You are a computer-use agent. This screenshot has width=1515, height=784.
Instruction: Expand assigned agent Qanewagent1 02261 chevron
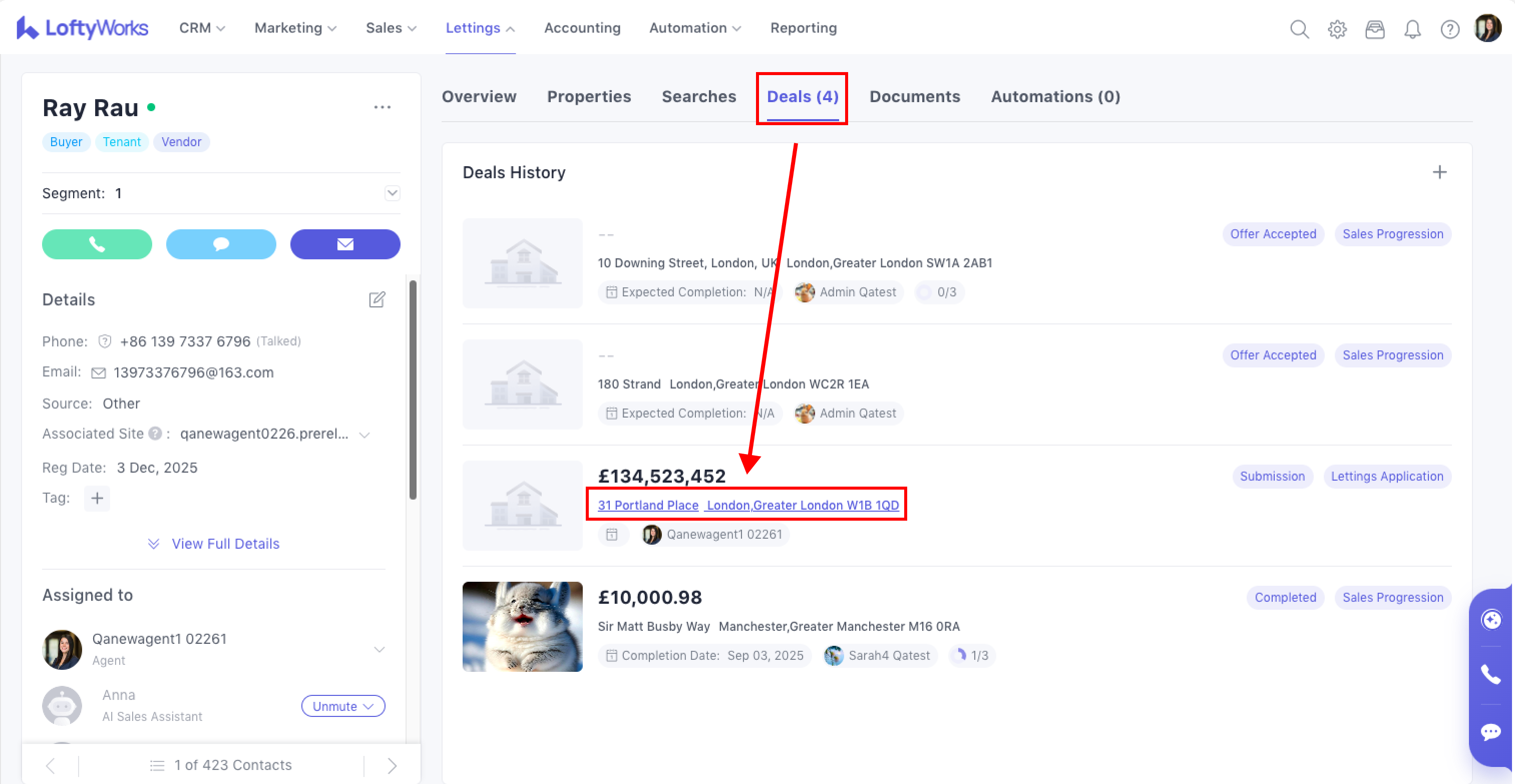click(380, 649)
